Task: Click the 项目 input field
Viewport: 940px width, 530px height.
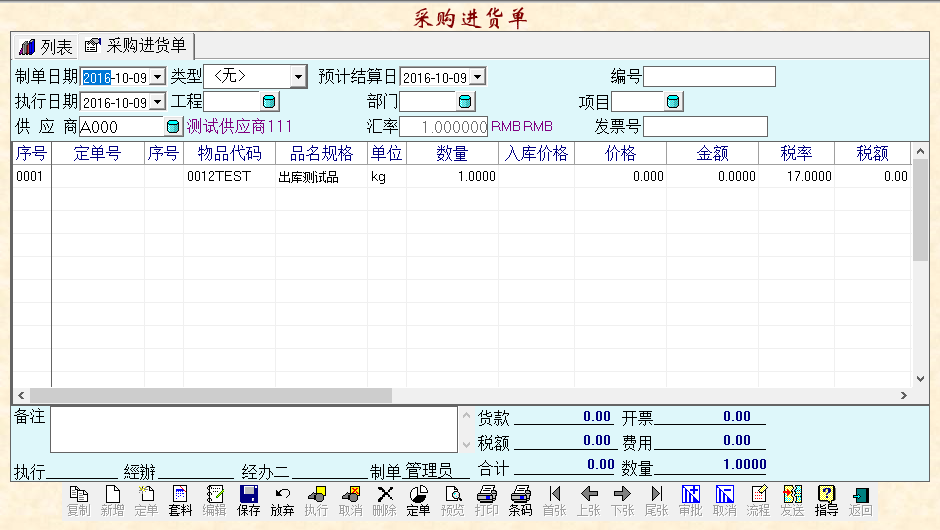Action: tap(637, 102)
